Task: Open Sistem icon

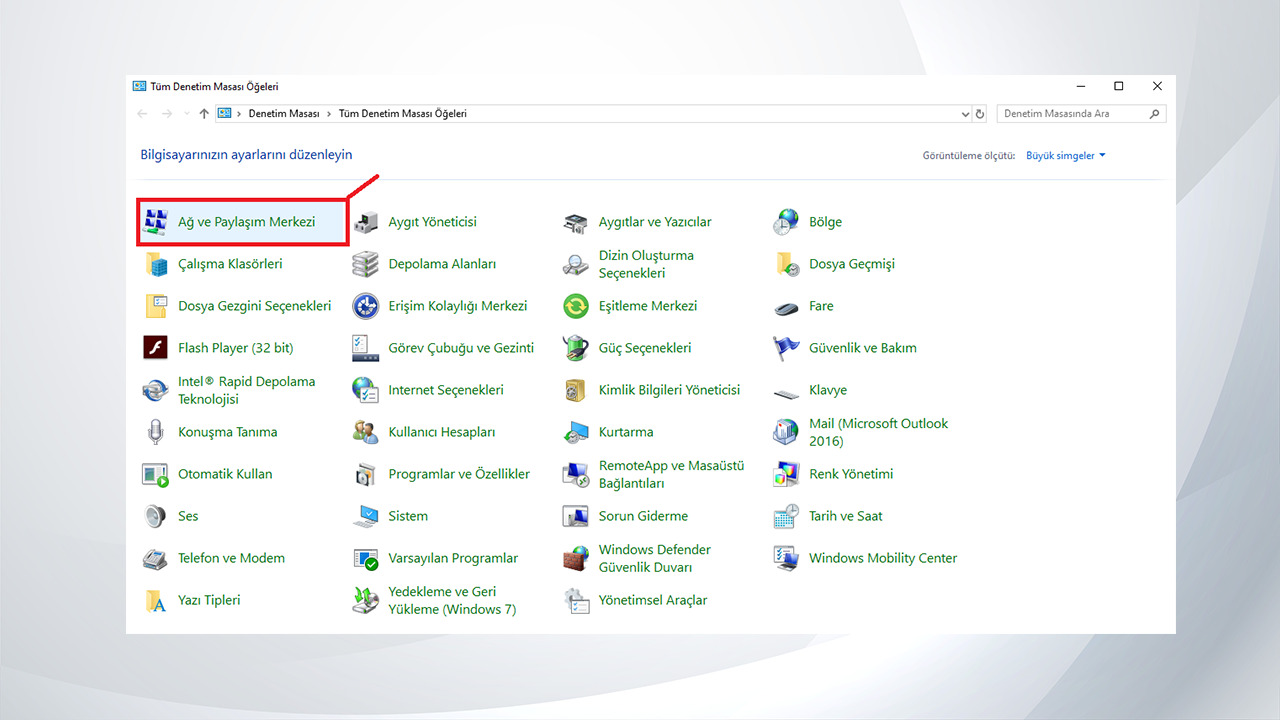Action: click(x=366, y=516)
